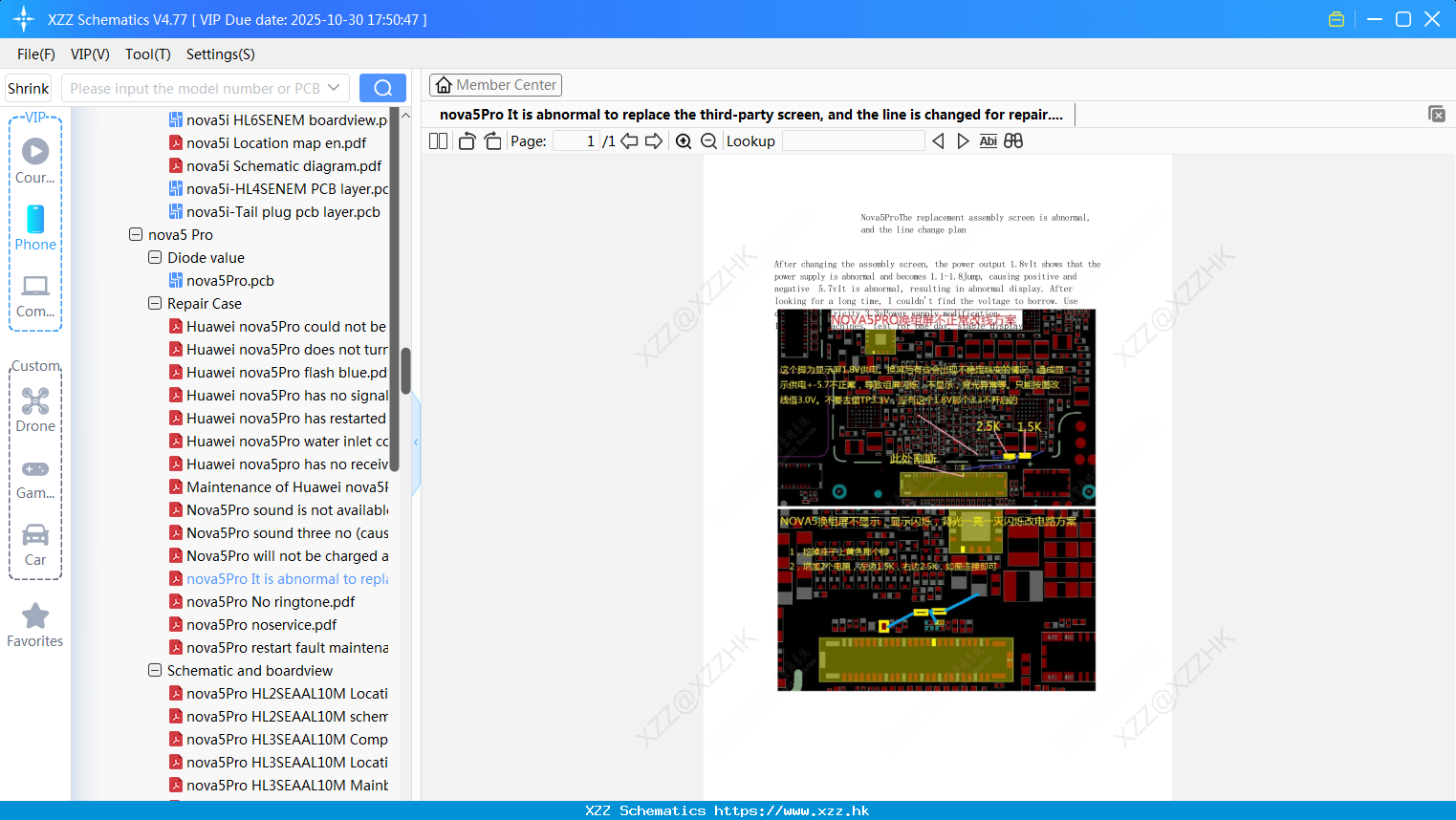The height and width of the screenshot is (820, 1456).
Task: Click the binoculars search icon
Action: point(1013,141)
